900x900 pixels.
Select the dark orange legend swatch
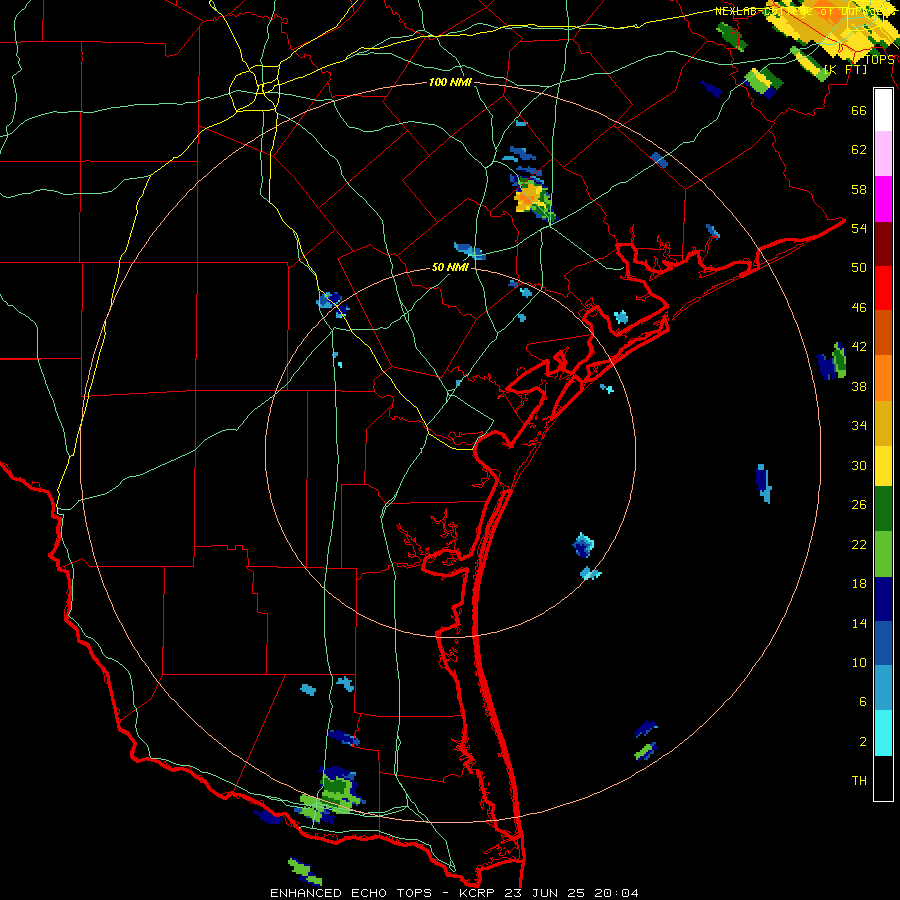[x=883, y=333]
